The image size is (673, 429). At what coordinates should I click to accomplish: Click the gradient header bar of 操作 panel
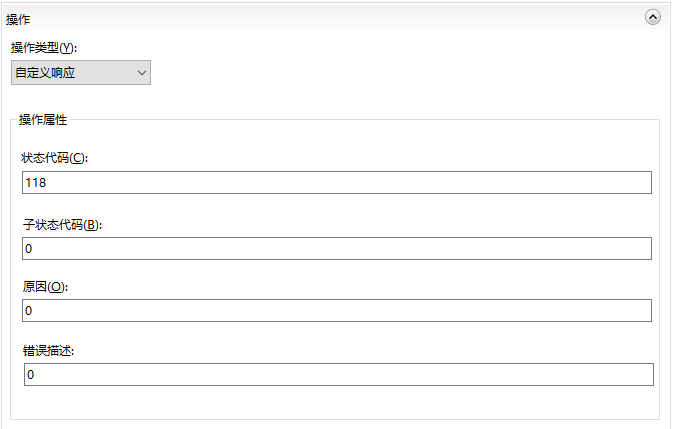[x=335, y=18]
